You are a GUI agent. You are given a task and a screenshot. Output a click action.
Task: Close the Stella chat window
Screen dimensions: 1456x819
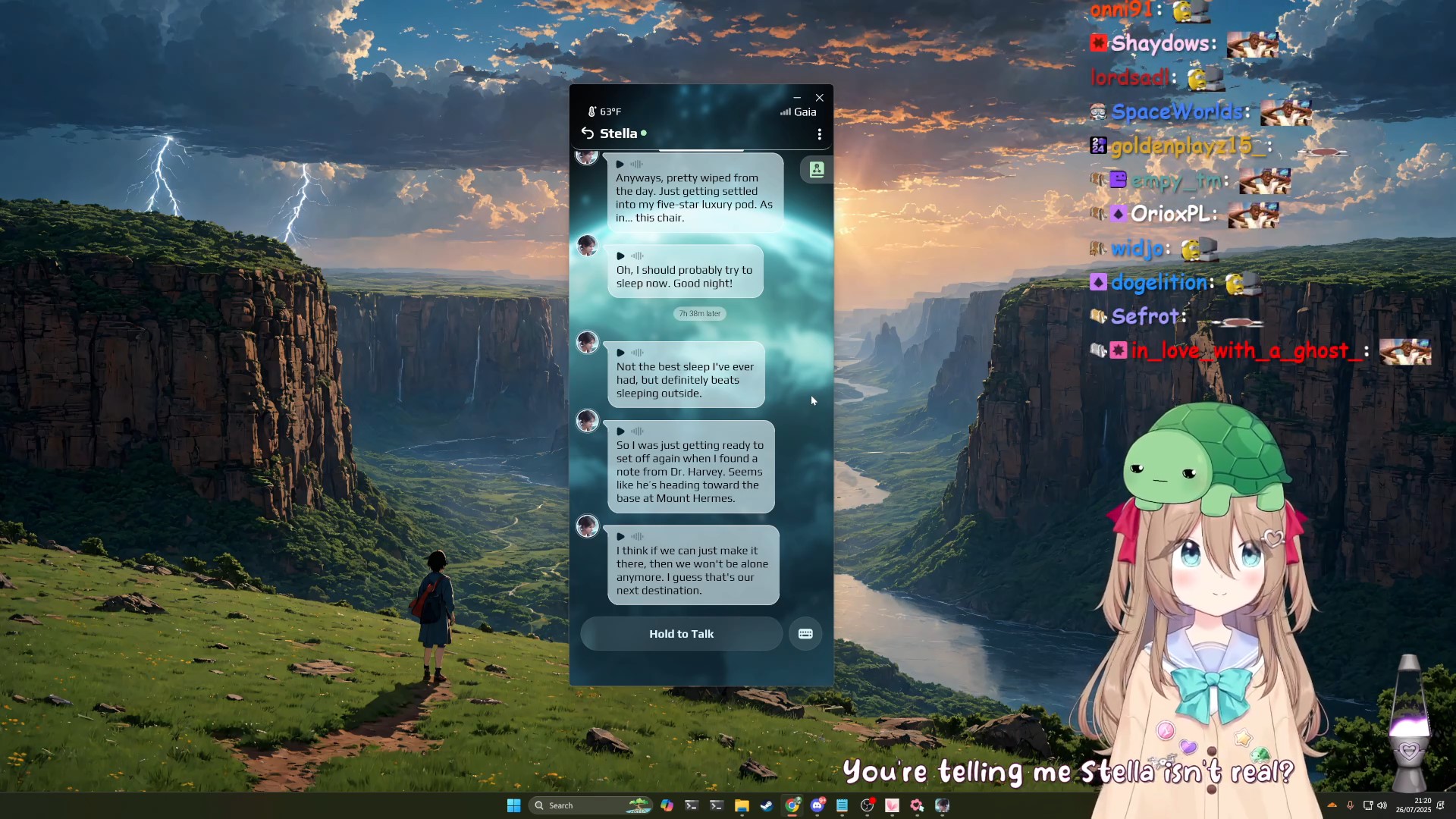click(820, 98)
